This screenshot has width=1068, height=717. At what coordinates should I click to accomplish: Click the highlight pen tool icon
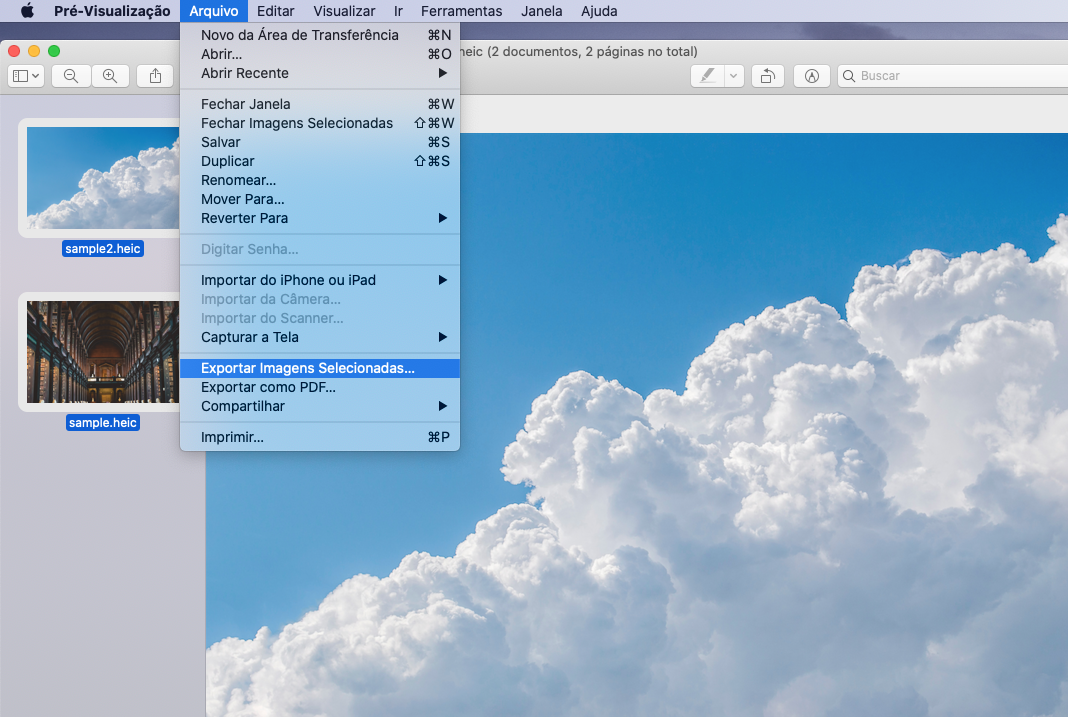708,76
